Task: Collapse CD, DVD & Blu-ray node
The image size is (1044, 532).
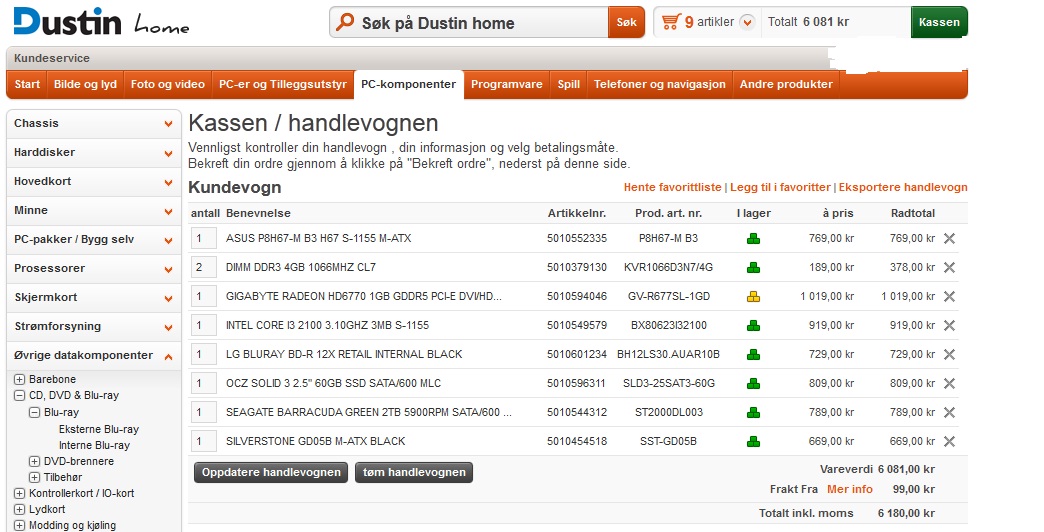Action: [20, 396]
